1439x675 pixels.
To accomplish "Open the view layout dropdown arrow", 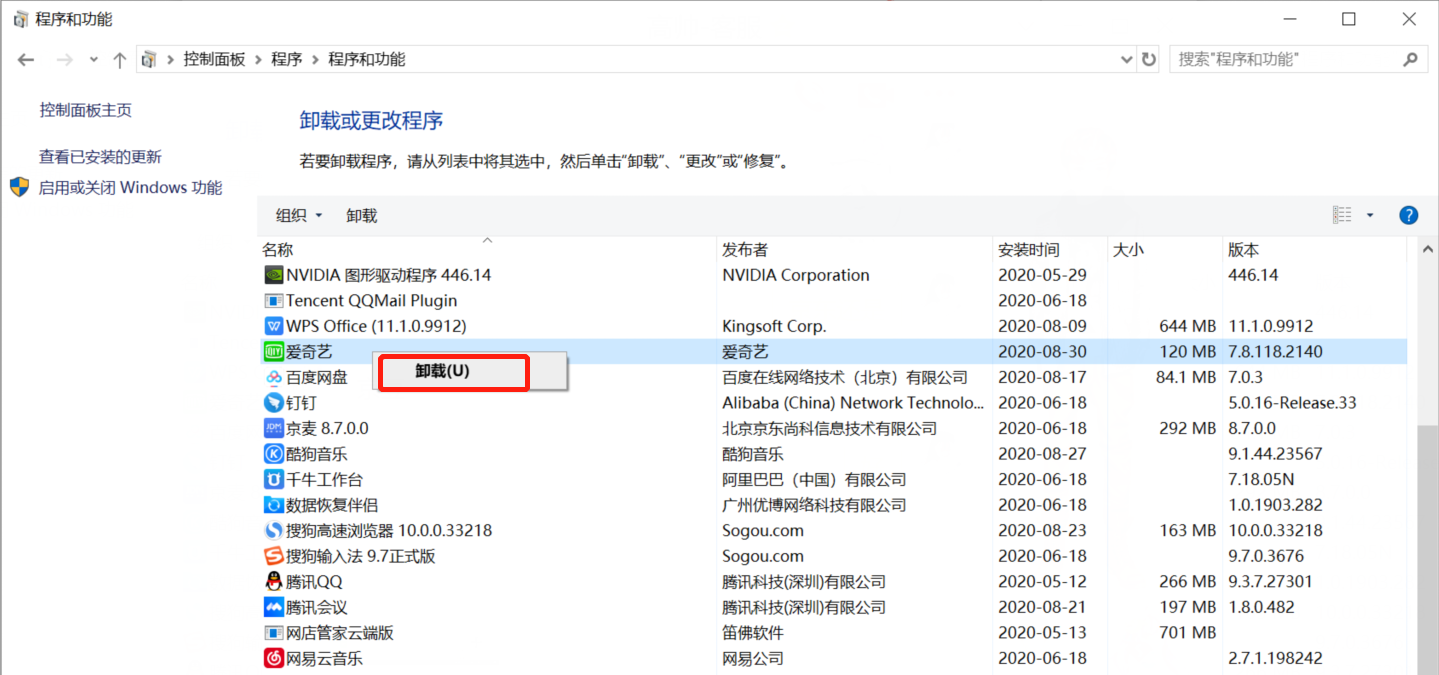I will pos(1369,215).
